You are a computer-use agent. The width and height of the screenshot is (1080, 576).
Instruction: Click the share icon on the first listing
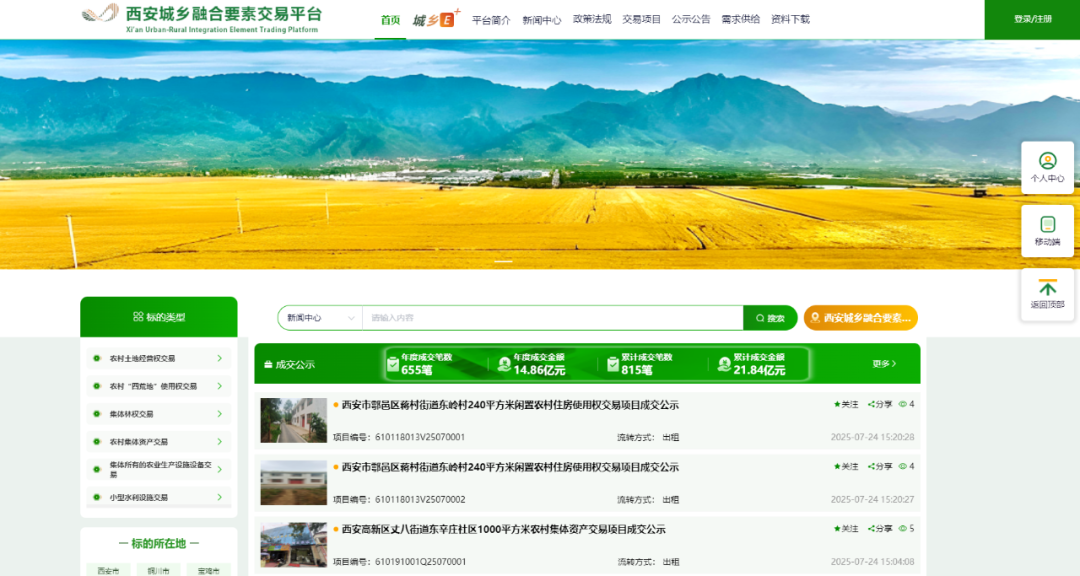coord(872,405)
